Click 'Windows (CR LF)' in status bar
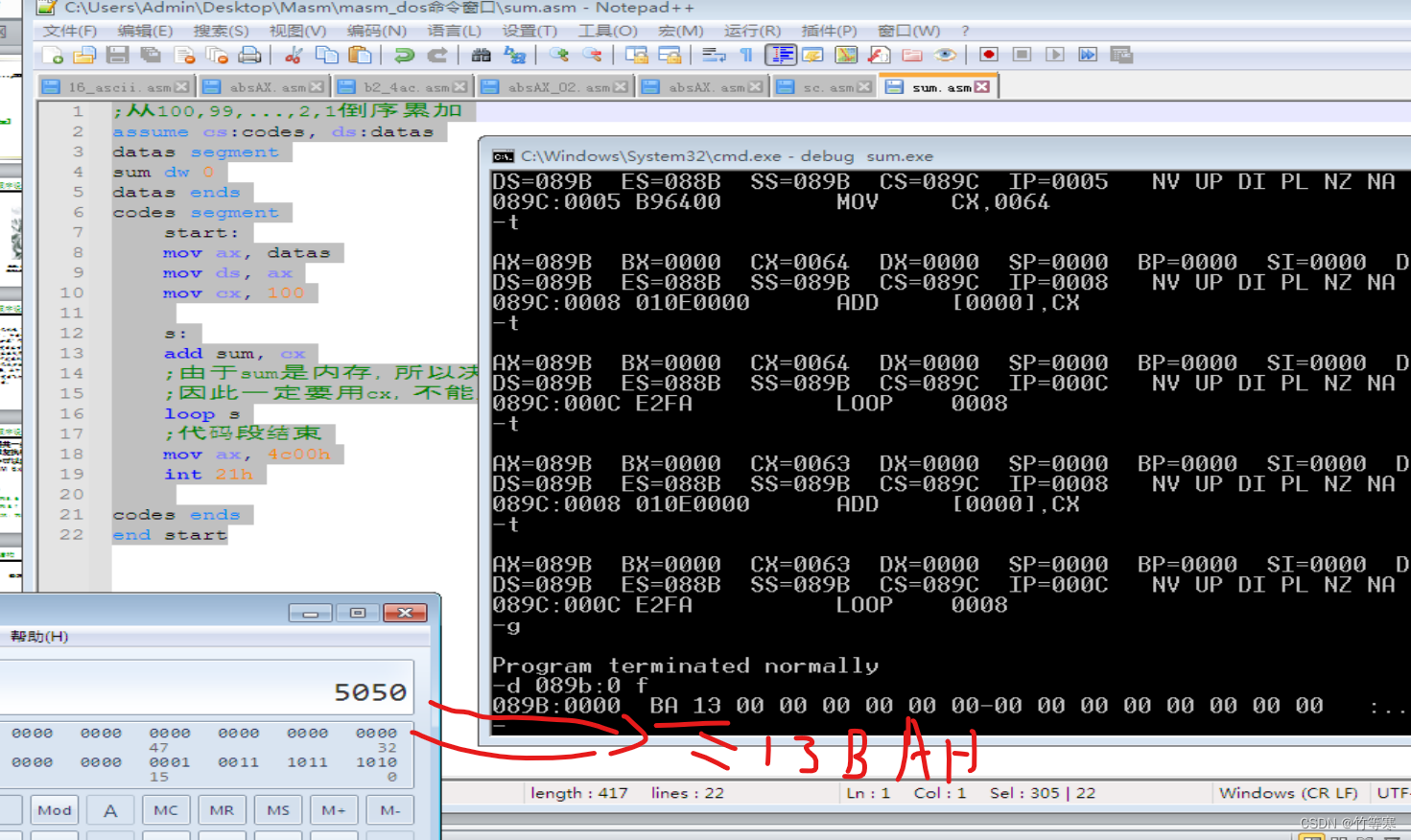 click(1288, 793)
